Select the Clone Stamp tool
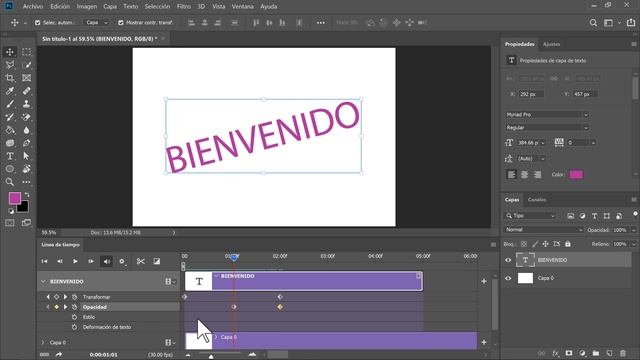 pyautogui.click(x=27, y=104)
